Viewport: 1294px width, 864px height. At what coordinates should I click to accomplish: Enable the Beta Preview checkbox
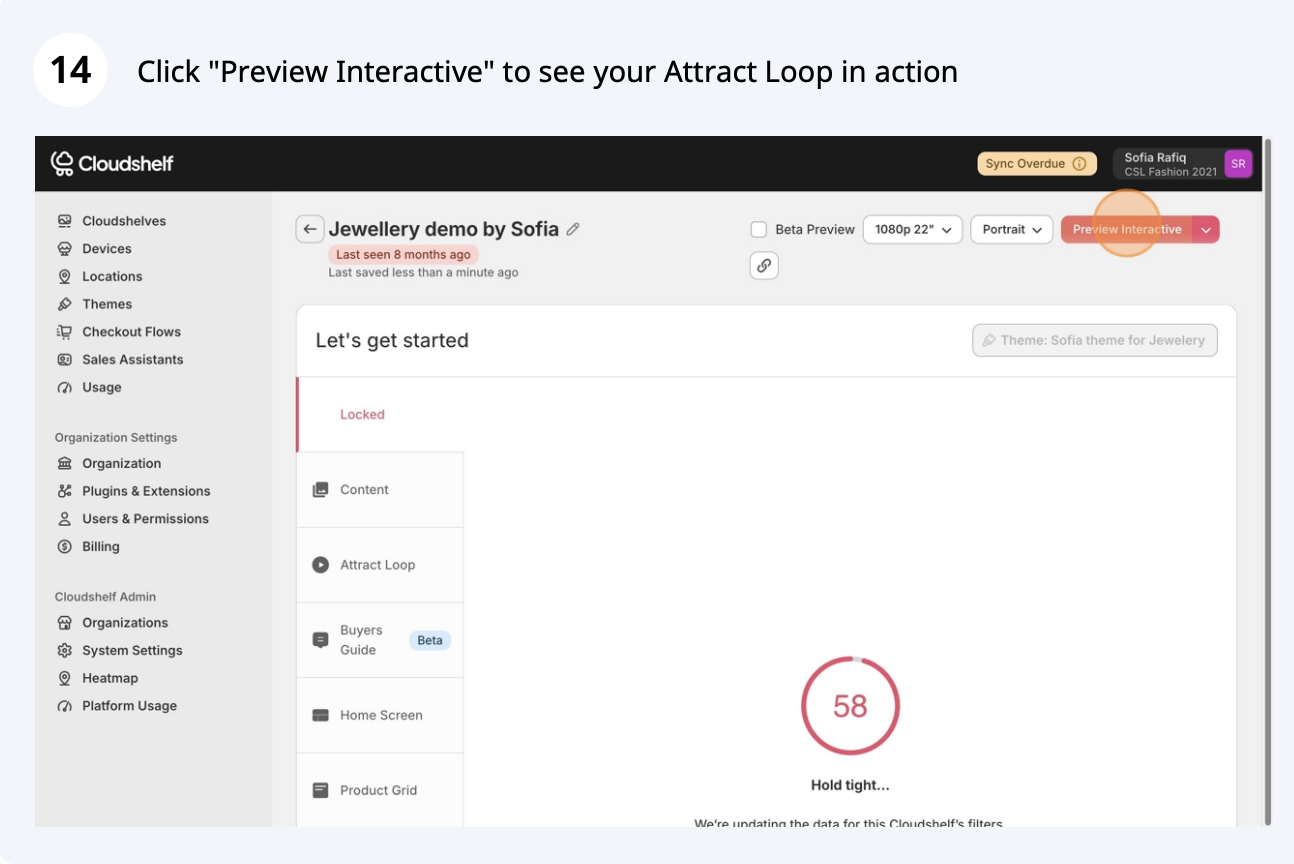759,229
